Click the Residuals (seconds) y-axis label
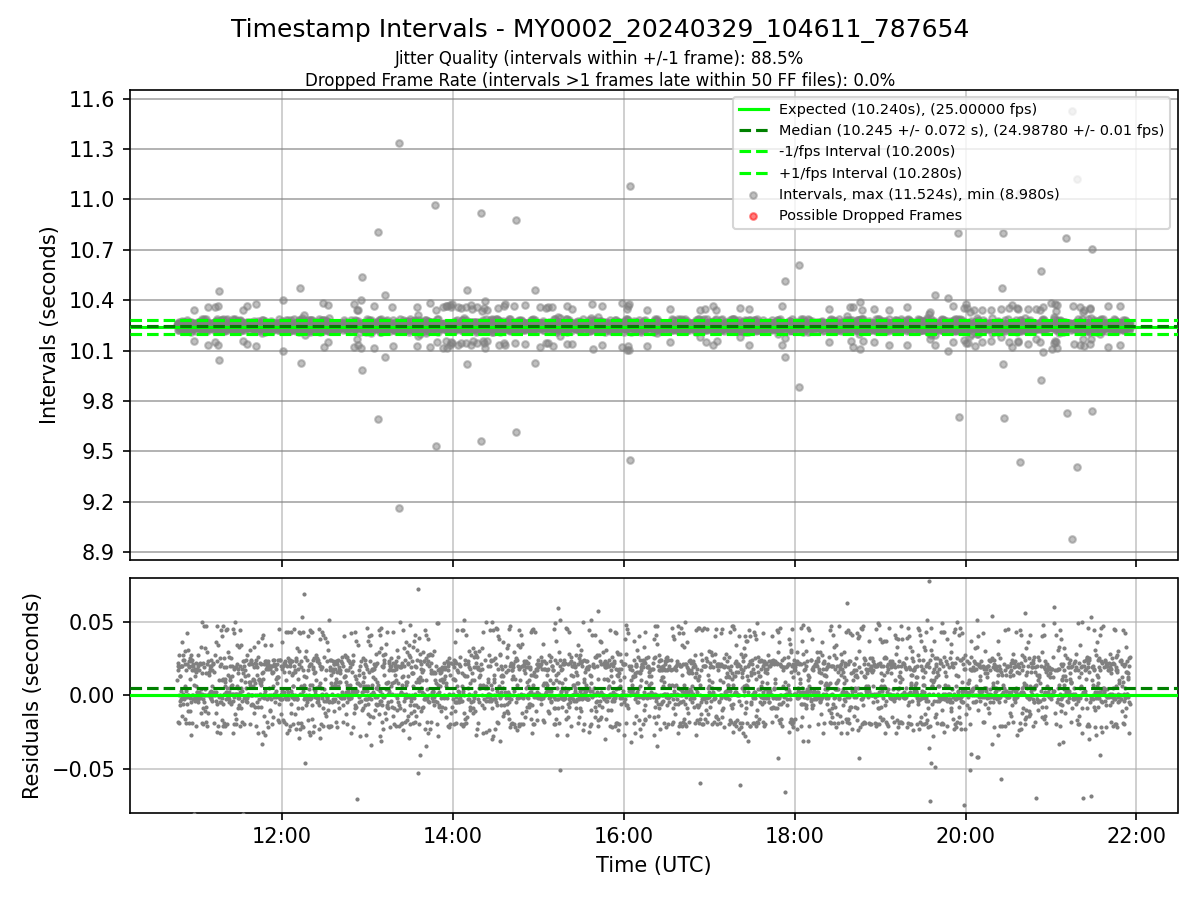The width and height of the screenshot is (1200, 900). (x=32, y=696)
